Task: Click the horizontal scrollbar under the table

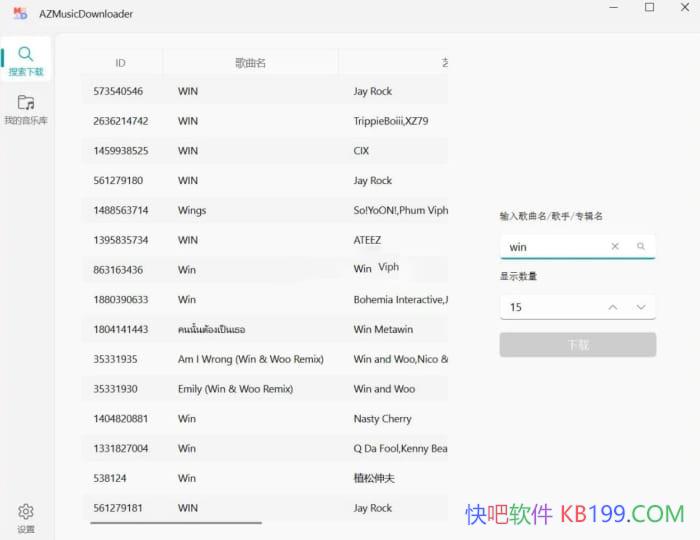Action: tap(176, 523)
